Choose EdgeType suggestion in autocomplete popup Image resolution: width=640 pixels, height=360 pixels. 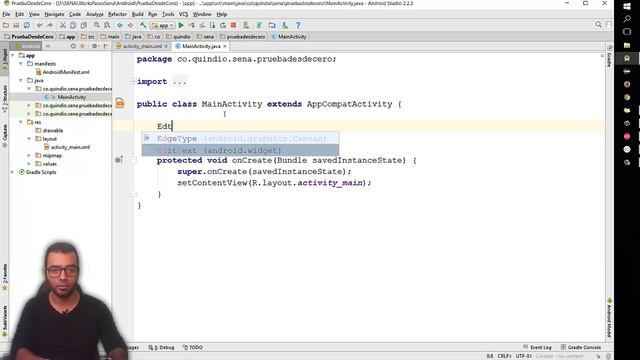[x=240, y=139]
